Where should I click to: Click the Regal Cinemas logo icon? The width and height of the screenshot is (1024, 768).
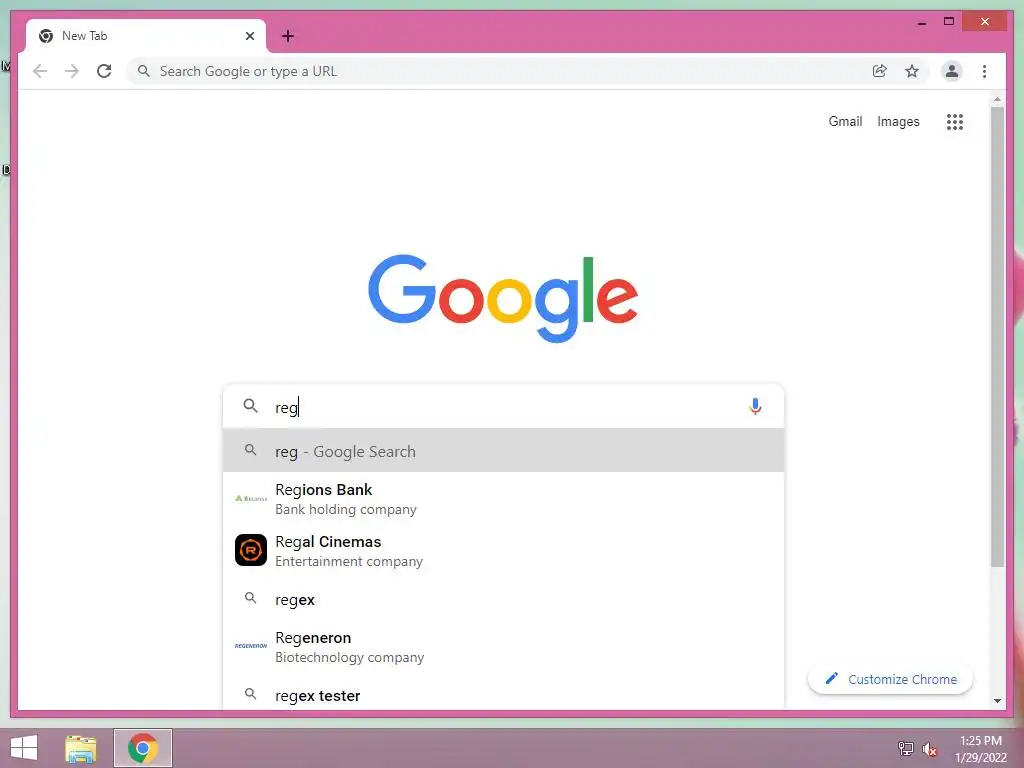click(x=251, y=550)
